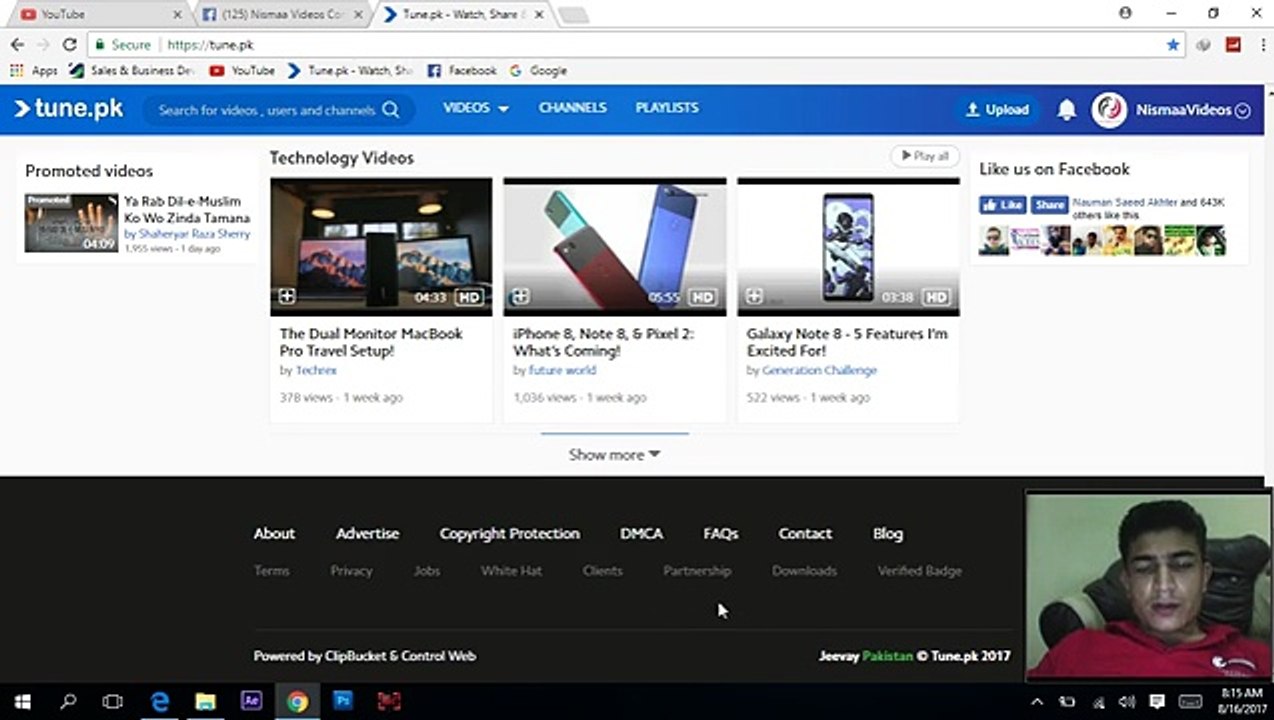Open Techrex channel link
Viewport: 1274px width, 720px height.
point(316,370)
